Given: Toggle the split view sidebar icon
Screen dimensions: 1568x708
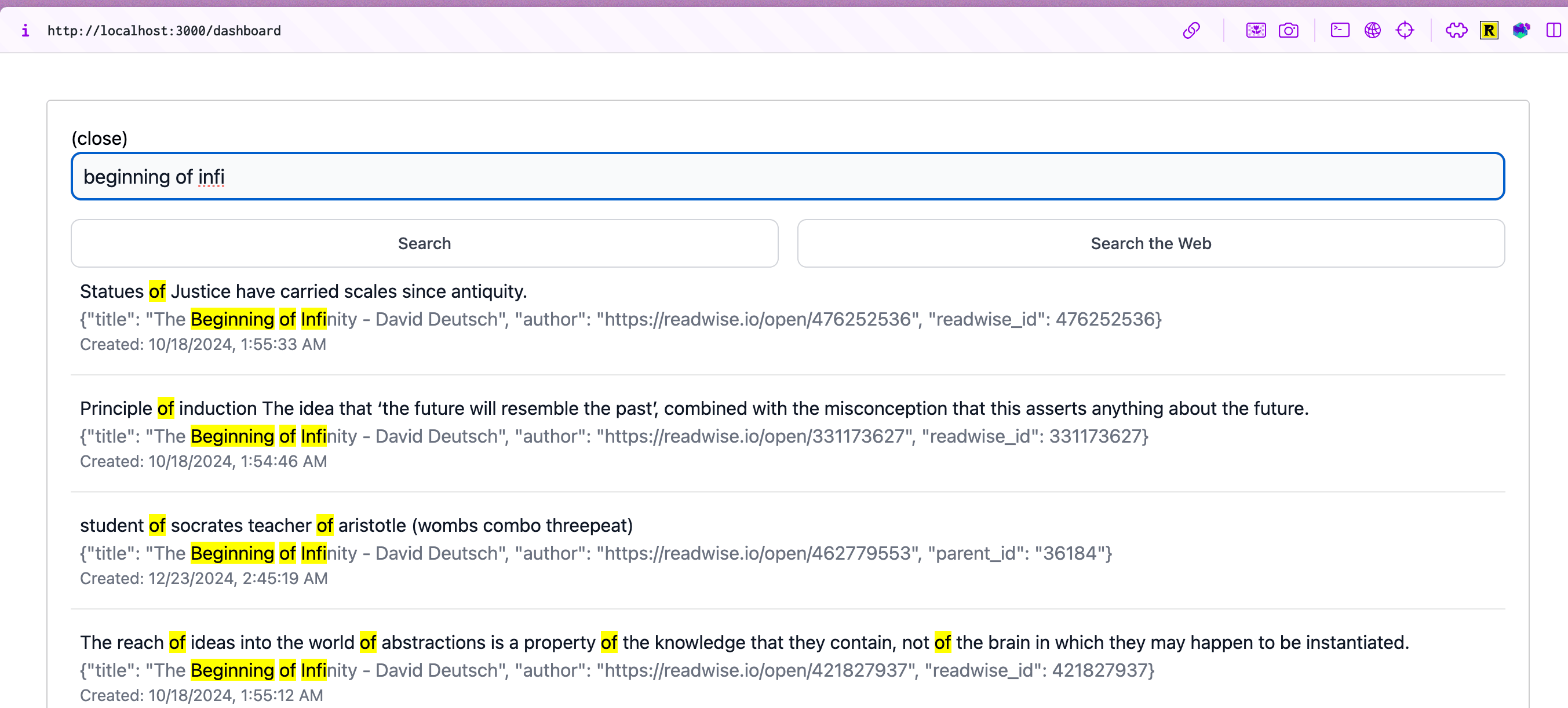Looking at the screenshot, I should [x=1553, y=30].
